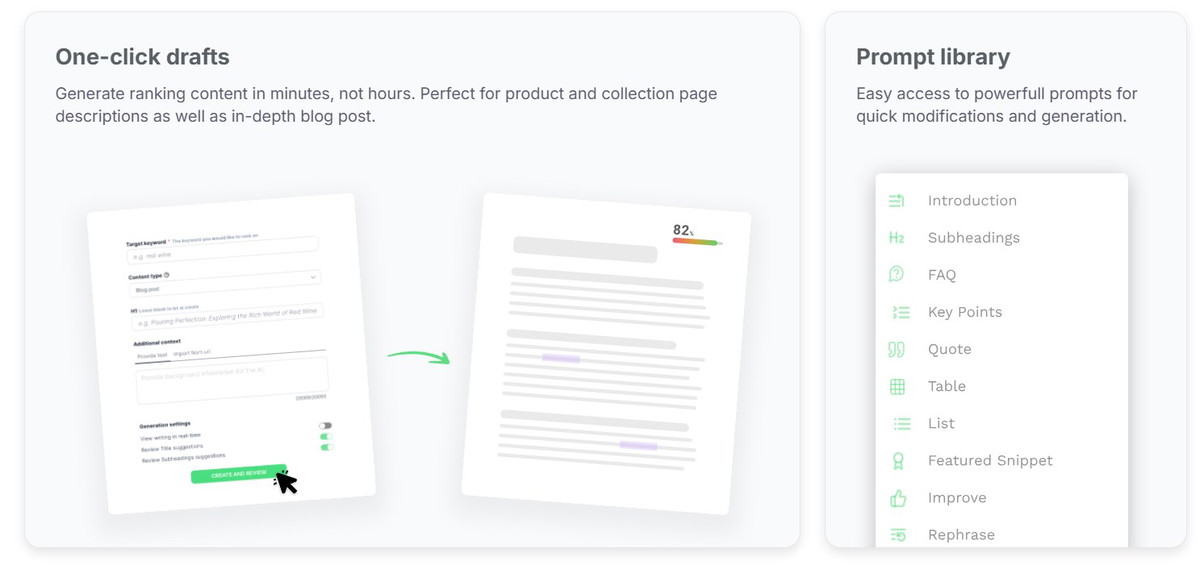
Task: Disable Review Title suggestions toggle
Action: pyautogui.click(x=326, y=437)
